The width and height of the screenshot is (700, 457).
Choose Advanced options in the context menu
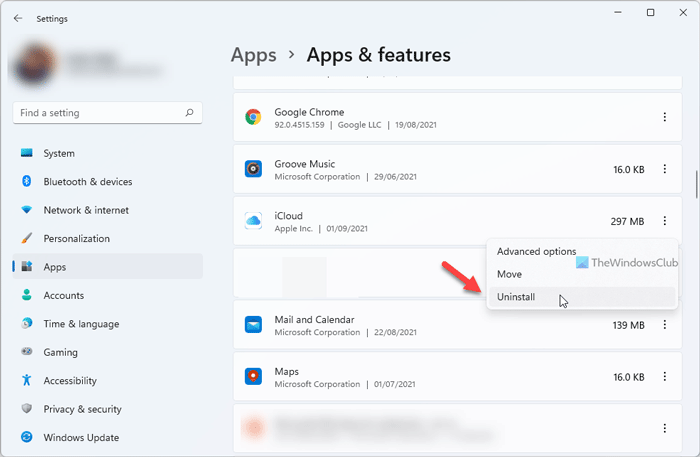tap(582, 252)
